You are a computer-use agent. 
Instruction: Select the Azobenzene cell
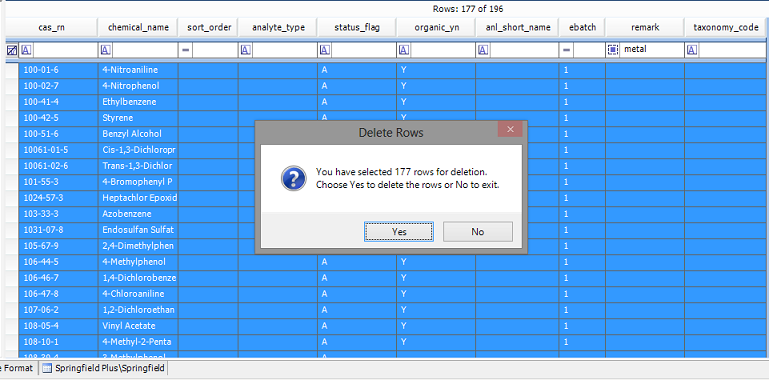(x=138, y=214)
